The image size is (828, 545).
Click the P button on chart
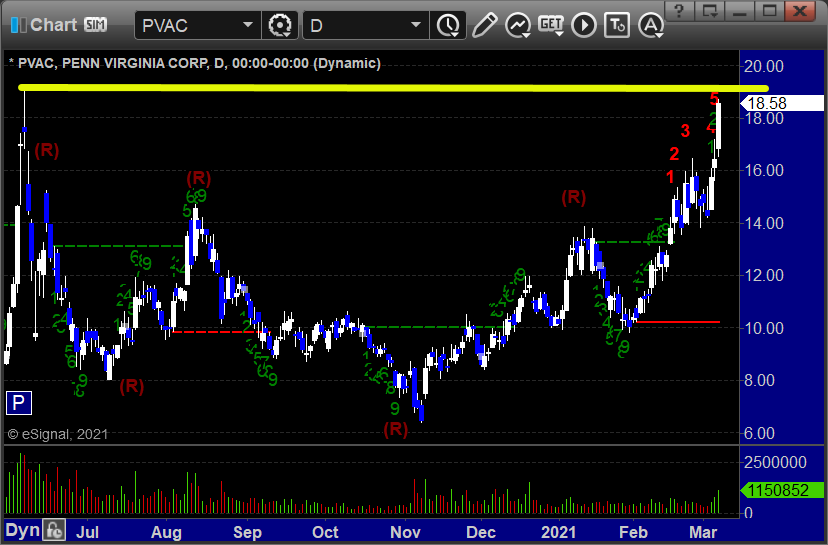pos(18,403)
